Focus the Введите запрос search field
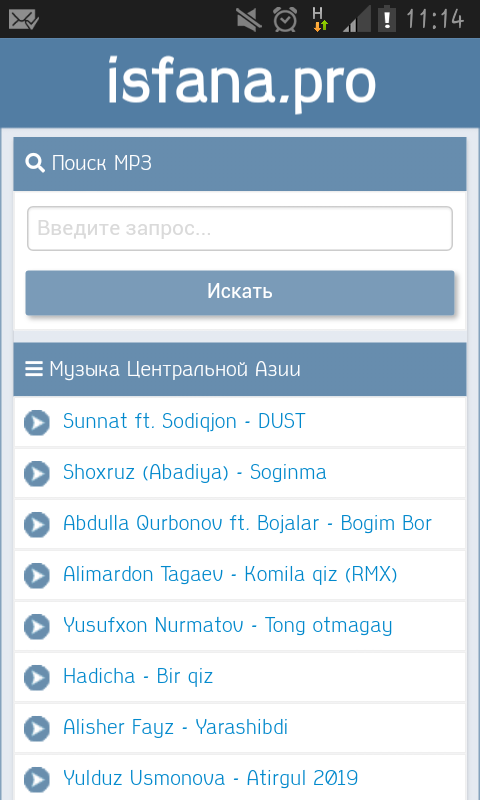This screenshot has width=480, height=800. (240, 229)
